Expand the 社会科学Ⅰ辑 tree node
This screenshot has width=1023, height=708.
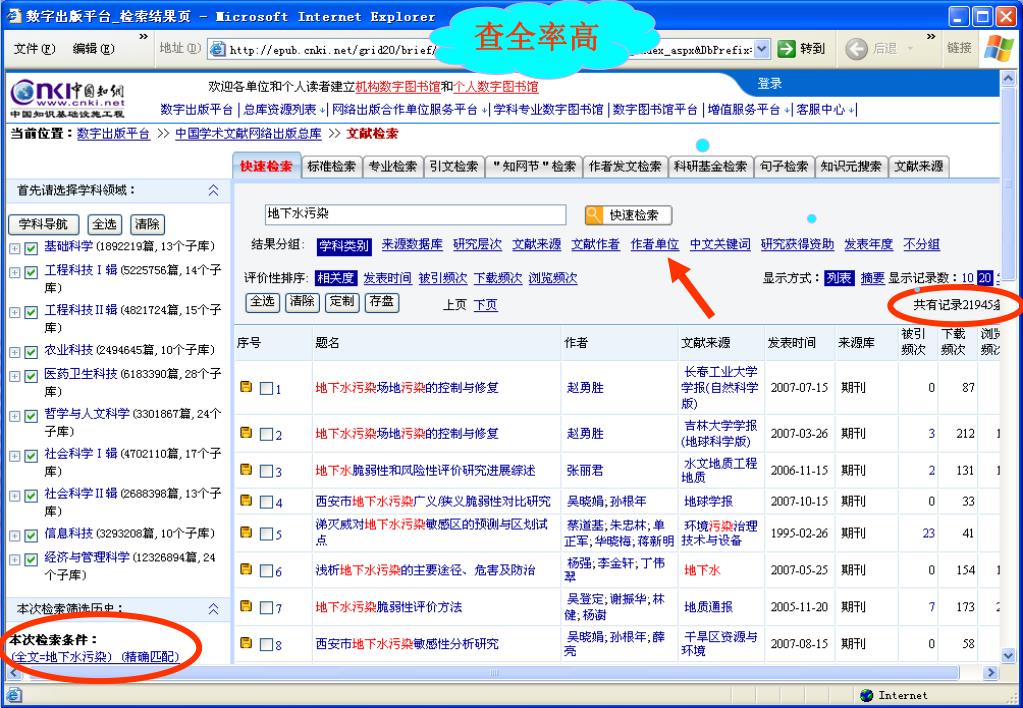coord(14,456)
